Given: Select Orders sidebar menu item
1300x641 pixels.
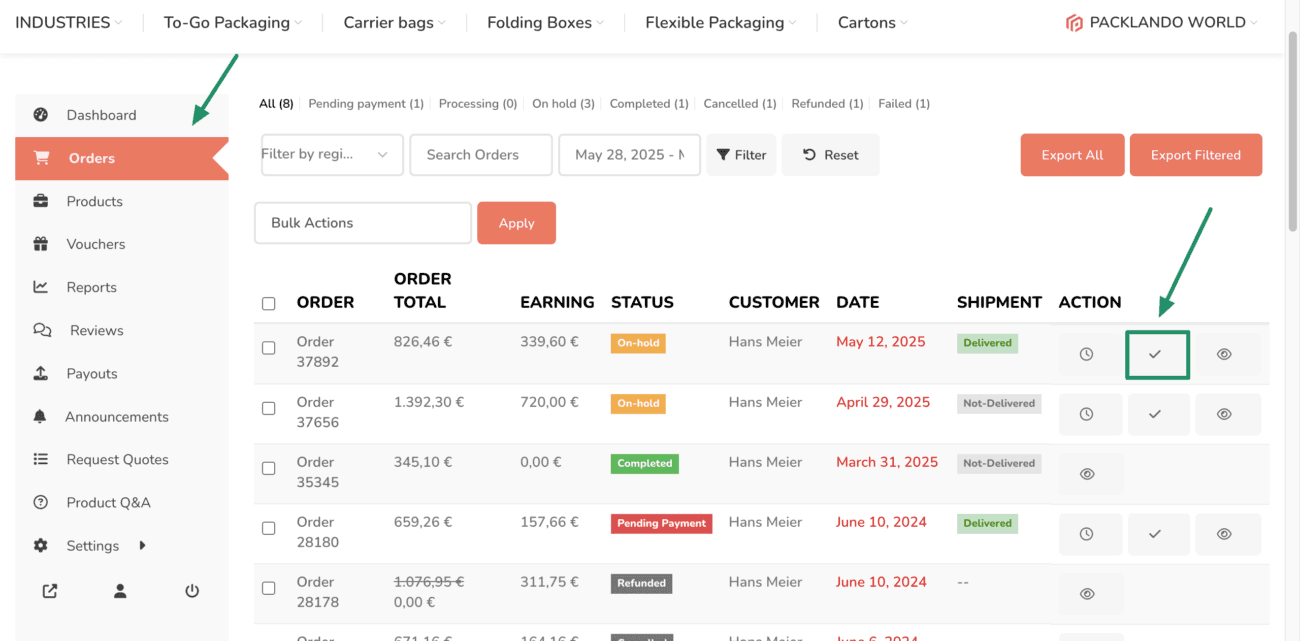Looking at the screenshot, I should (122, 158).
